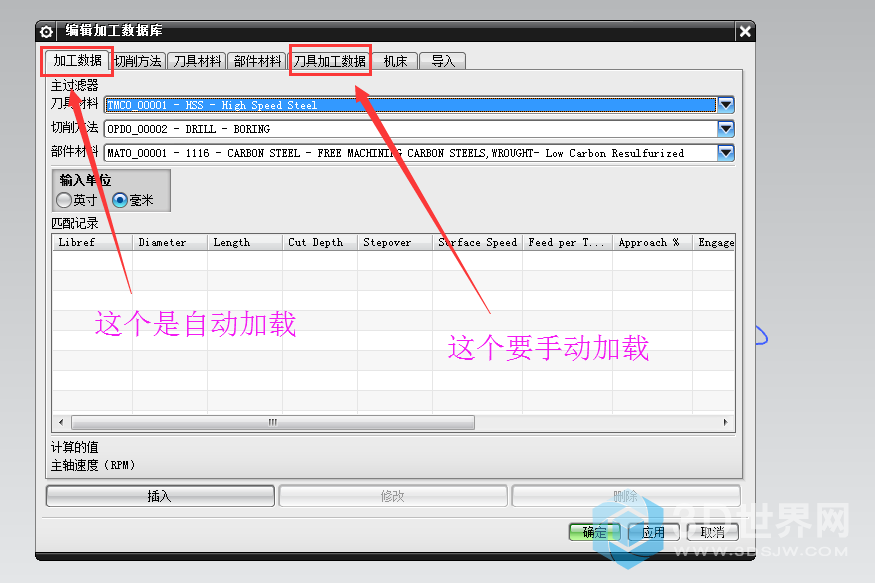Click the HSS High Speed Steel field
The width and height of the screenshot is (875, 583).
tap(410, 105)
